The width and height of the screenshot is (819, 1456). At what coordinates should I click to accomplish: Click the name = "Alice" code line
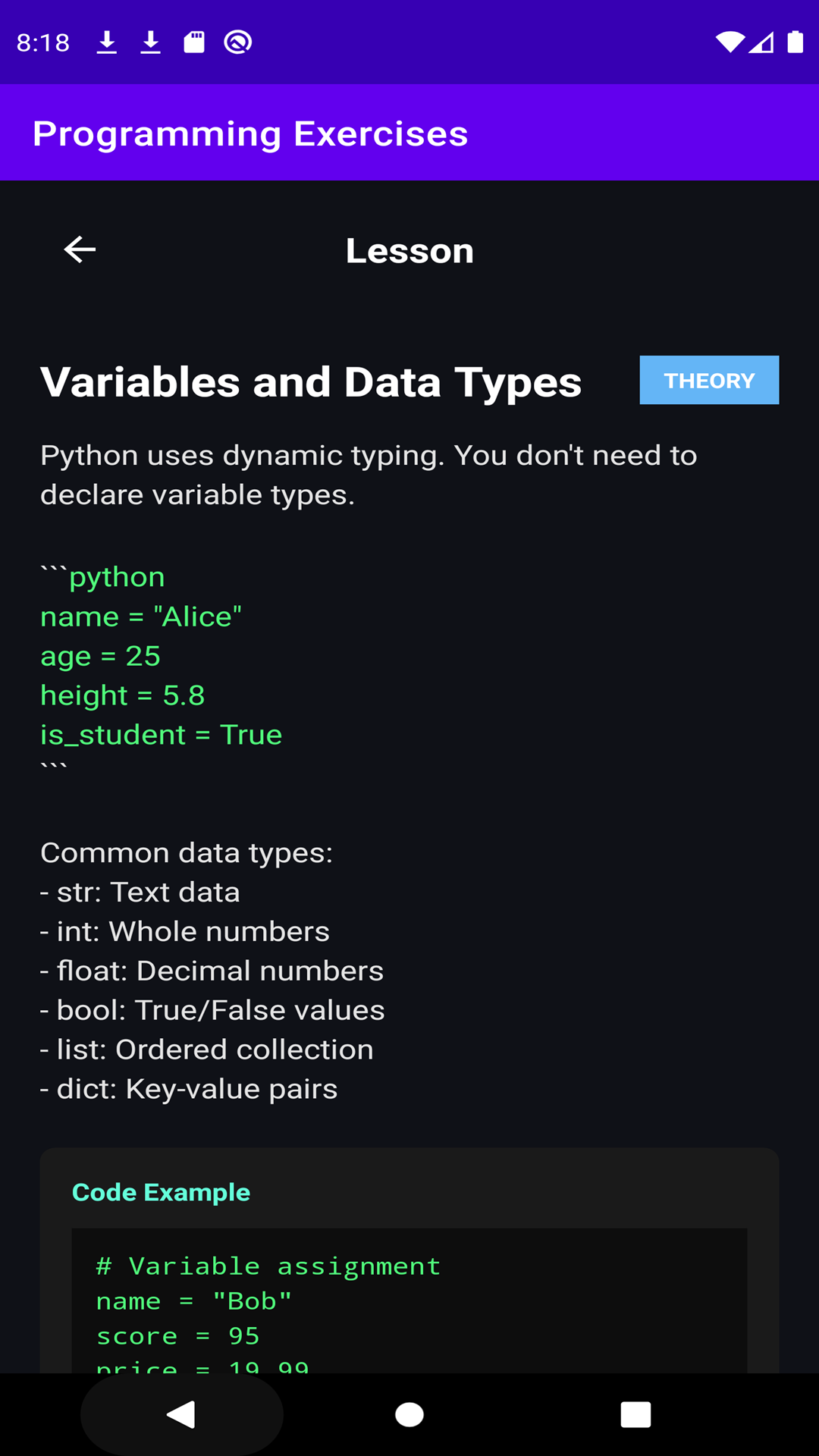(141, 617)
